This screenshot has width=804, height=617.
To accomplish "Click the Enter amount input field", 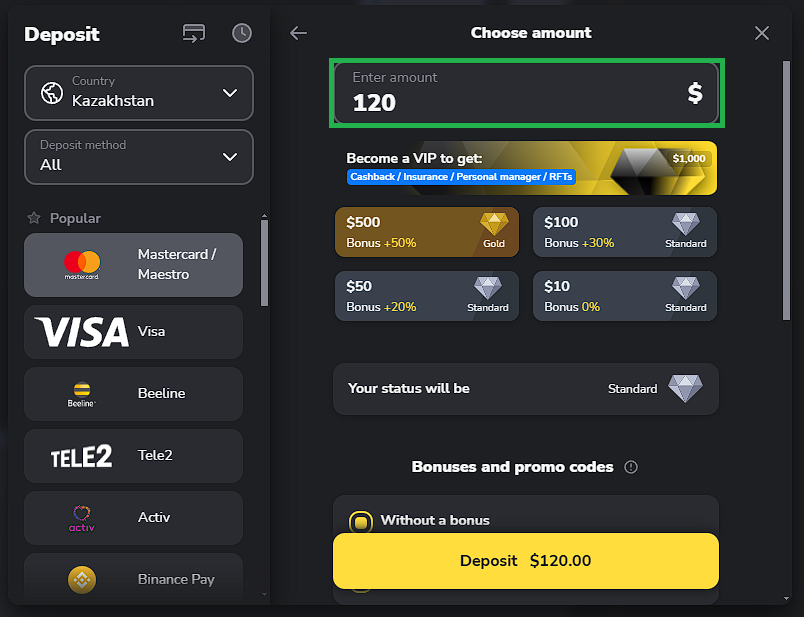I will point(526,93).
